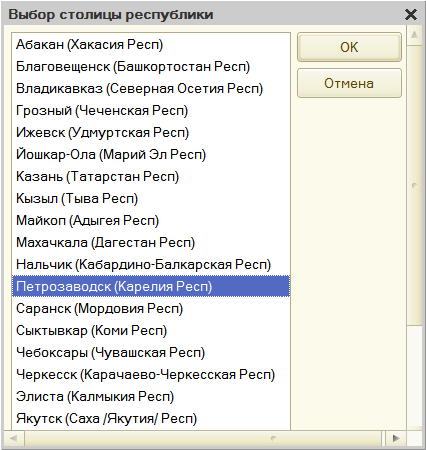The height and width of the screenshot is (450, 426).
Task: Pick Грозный (Чеченская Респ) from list
Action: pyautogui.click(x=151, y=110)
